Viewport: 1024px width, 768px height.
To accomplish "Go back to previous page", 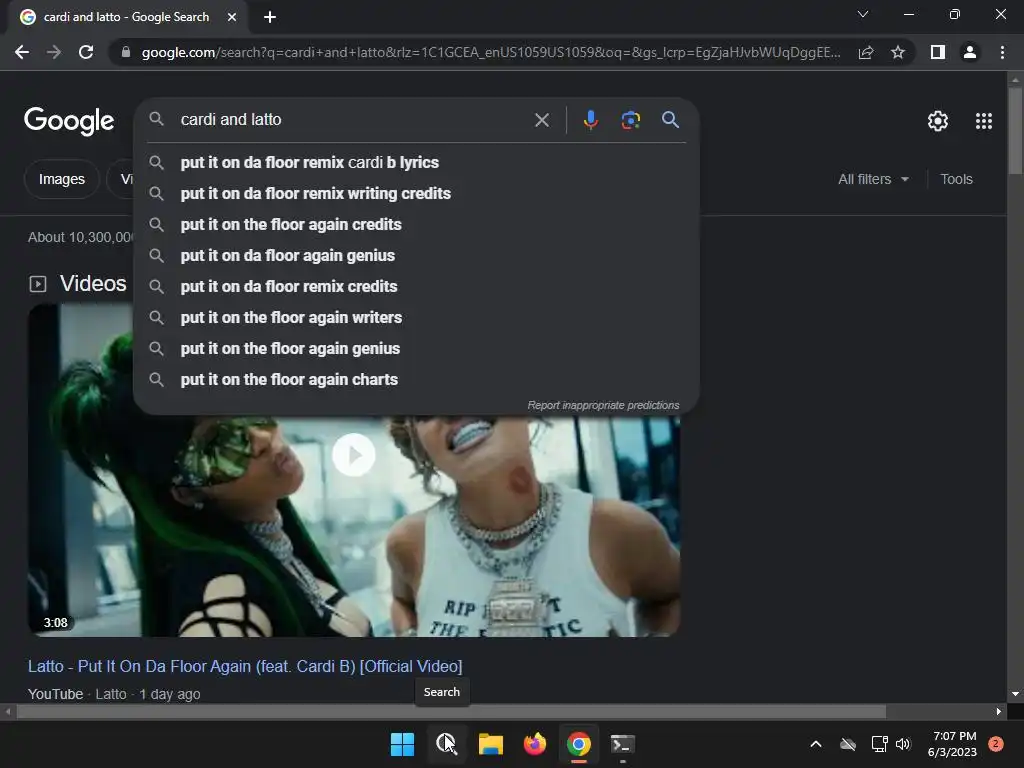I will coord(22,52).
